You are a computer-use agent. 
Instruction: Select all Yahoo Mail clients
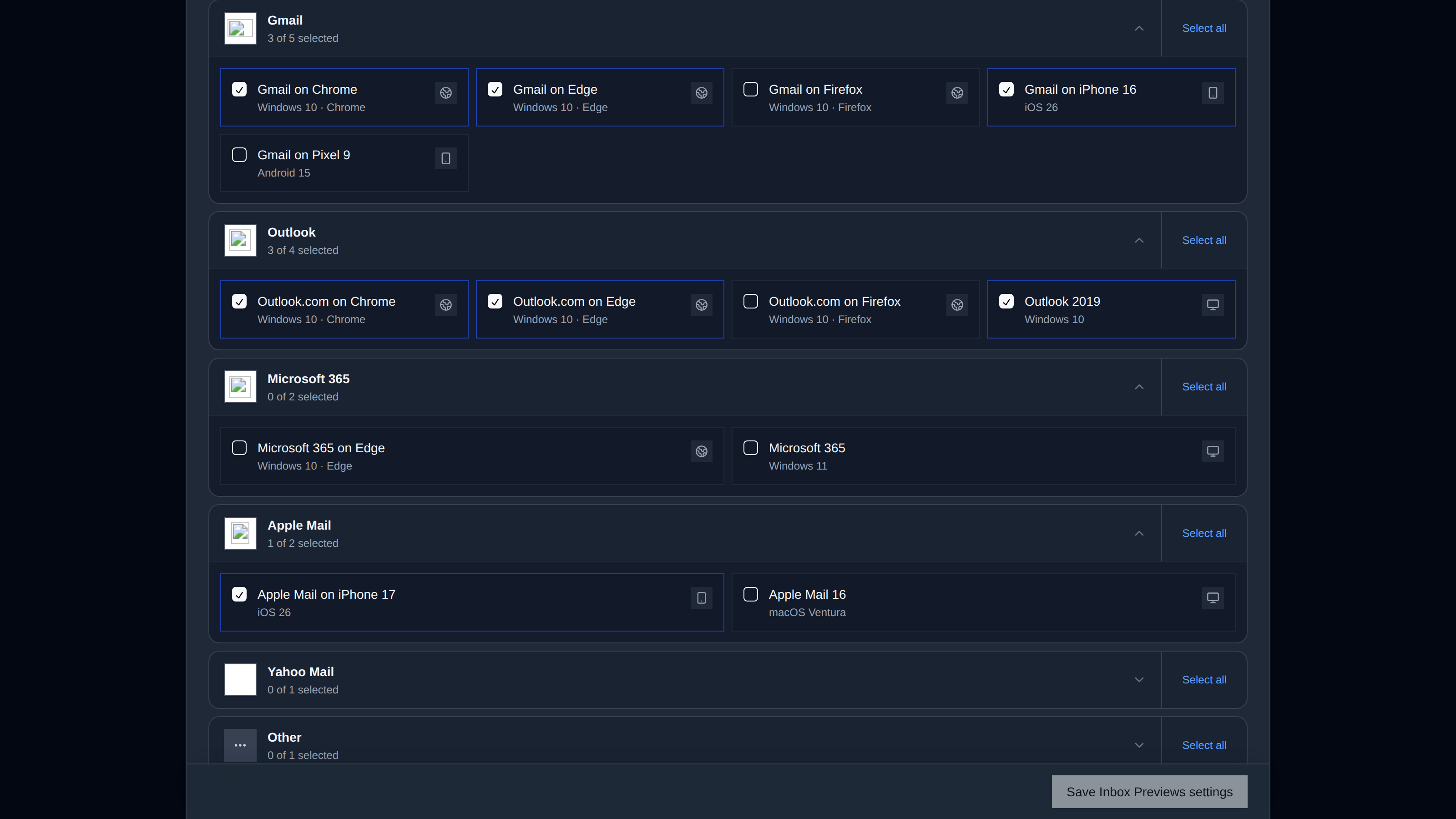(1204, 680)
